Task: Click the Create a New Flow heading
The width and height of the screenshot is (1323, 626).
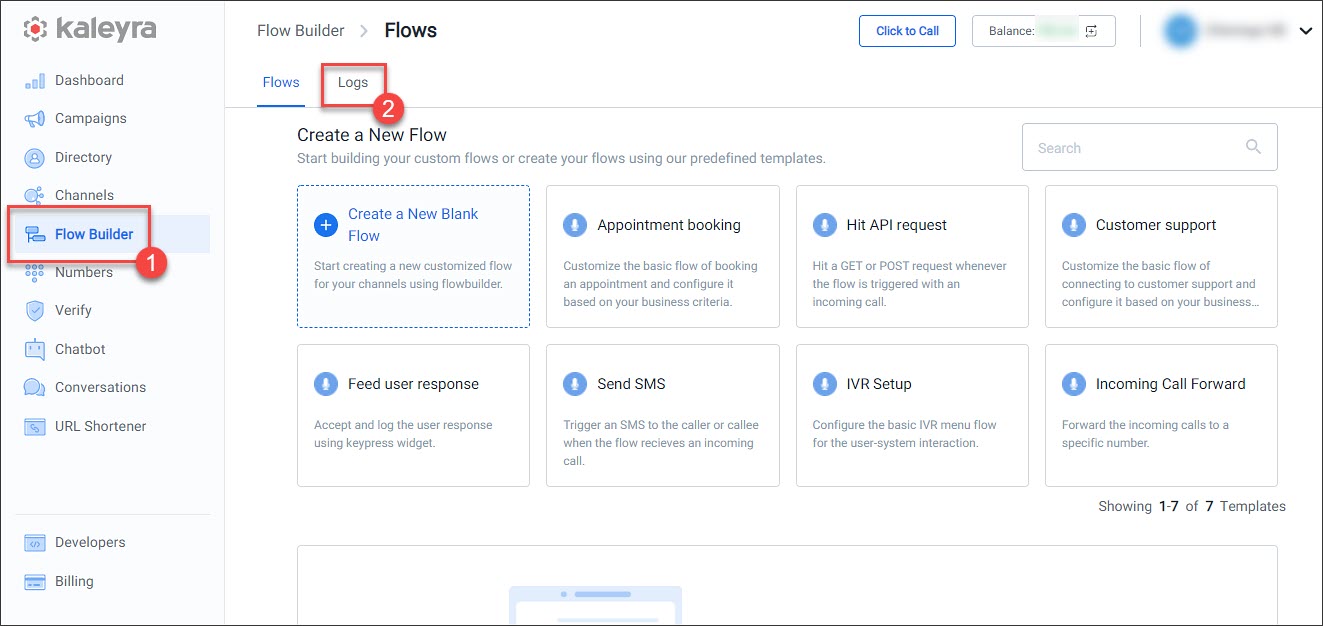Action: click(x=372, y=135)
